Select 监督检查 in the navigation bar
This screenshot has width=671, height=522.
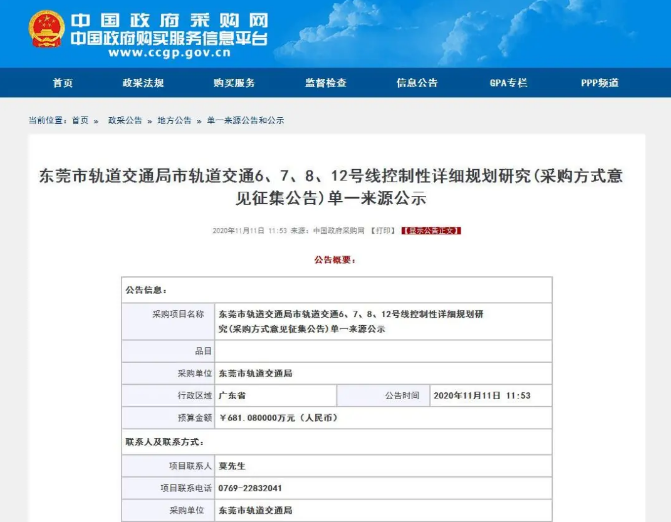point(325,83)
